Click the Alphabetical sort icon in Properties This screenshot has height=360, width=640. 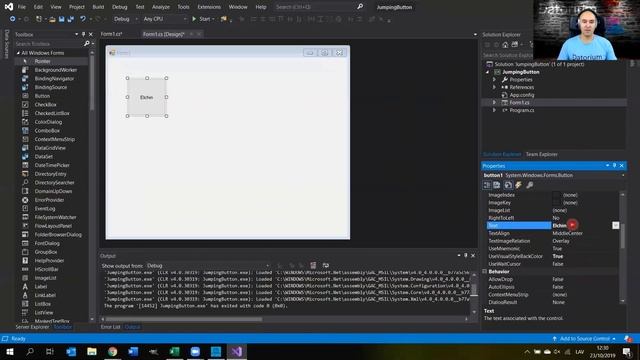click(497, 185)
